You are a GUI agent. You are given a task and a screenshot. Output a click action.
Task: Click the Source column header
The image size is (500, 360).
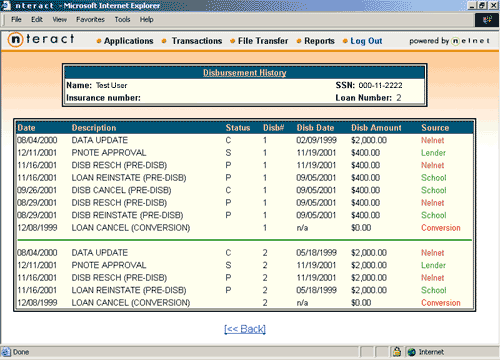[435, 128]
